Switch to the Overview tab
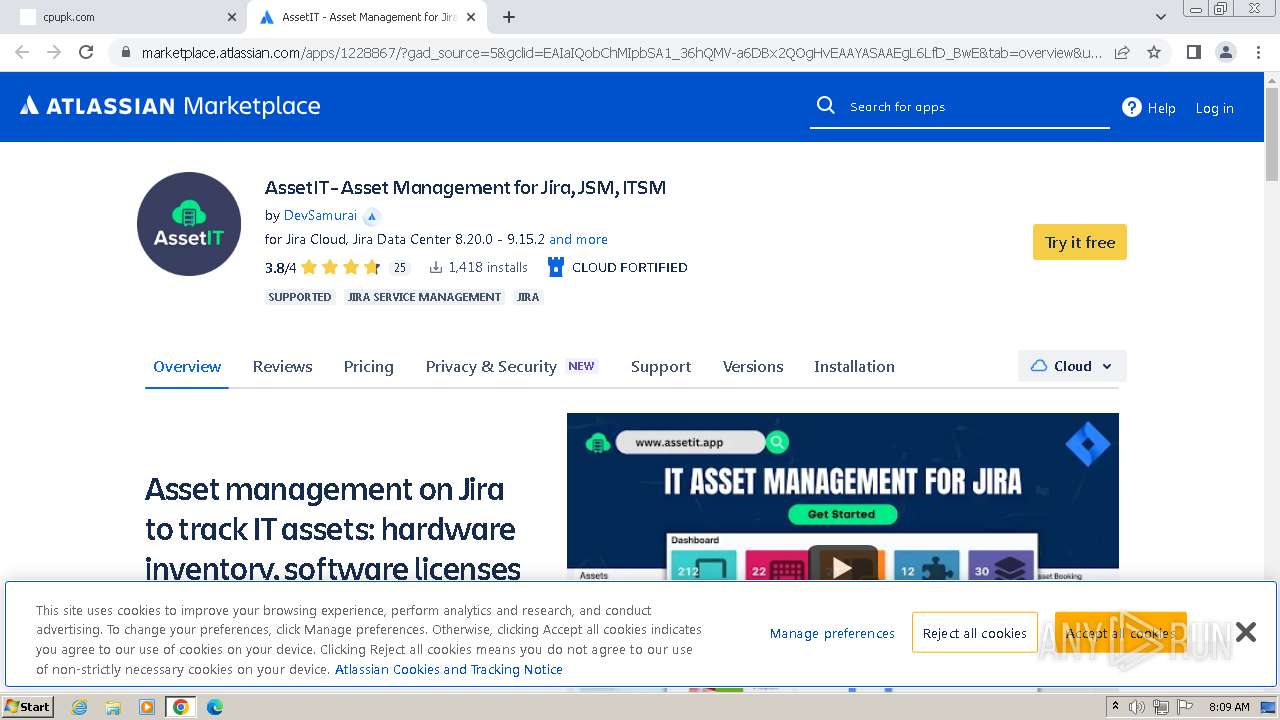1280x720 pixels. pos(187,366)
